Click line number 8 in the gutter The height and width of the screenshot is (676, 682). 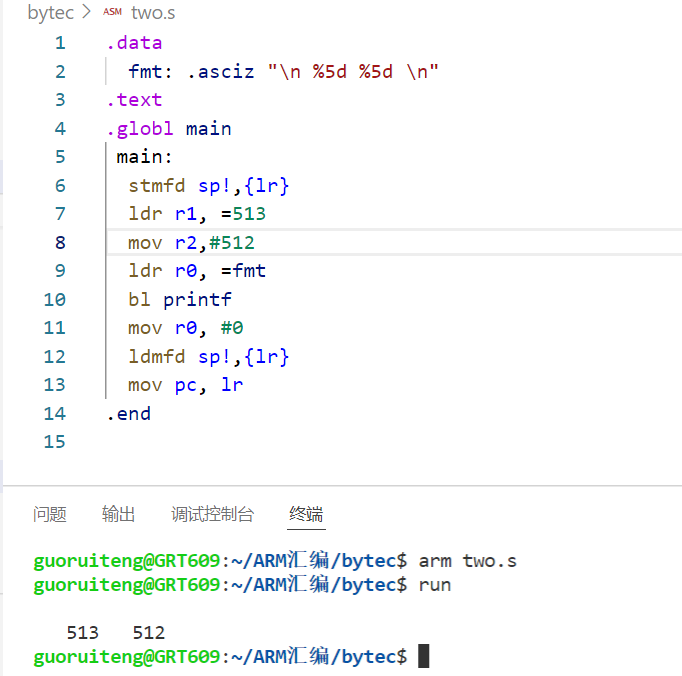[x=60, y=242]
